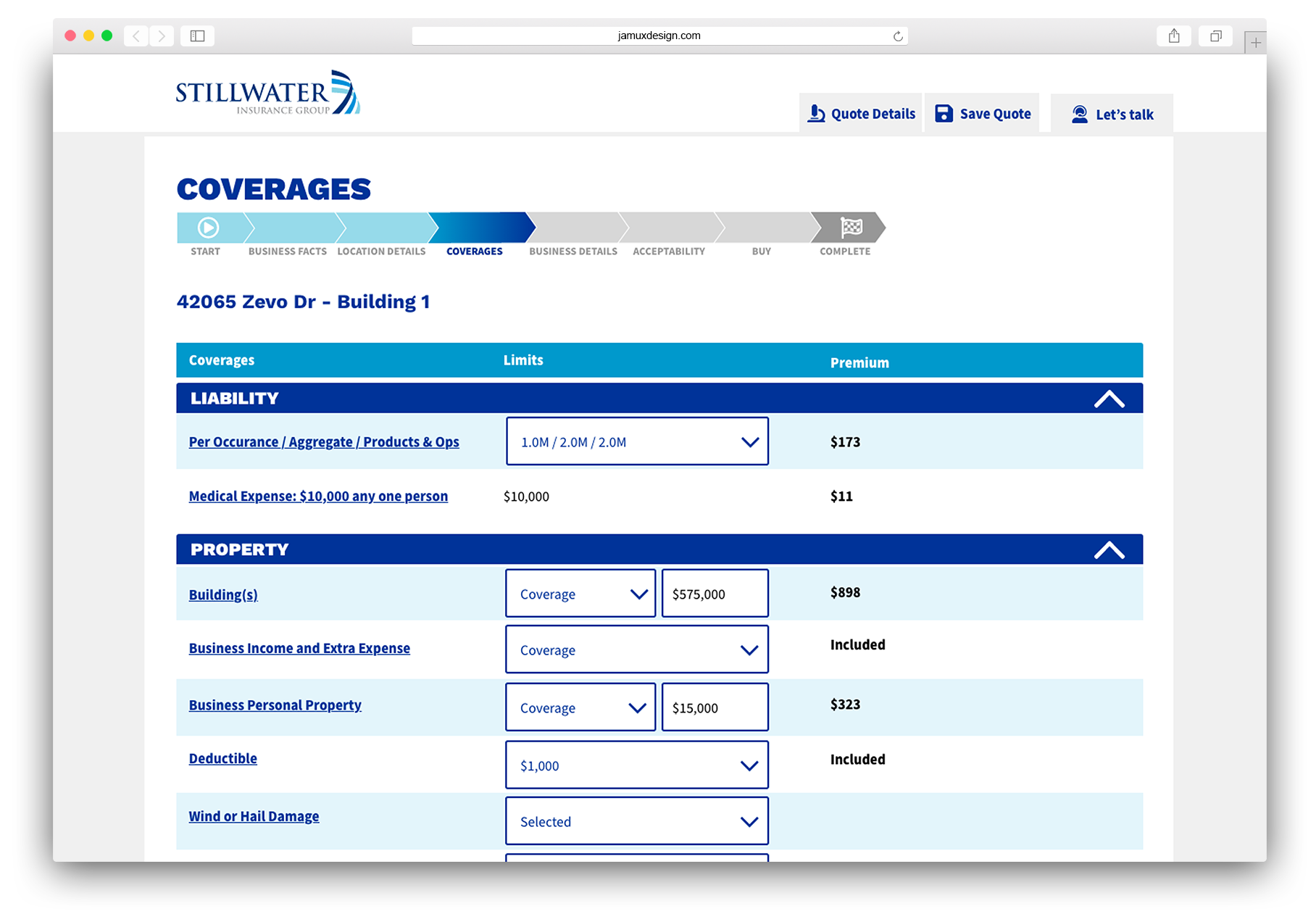Click the Save Quote floppy disk icon
Viewport: 1316px width, 914px height.
click(x=944, y=114)
